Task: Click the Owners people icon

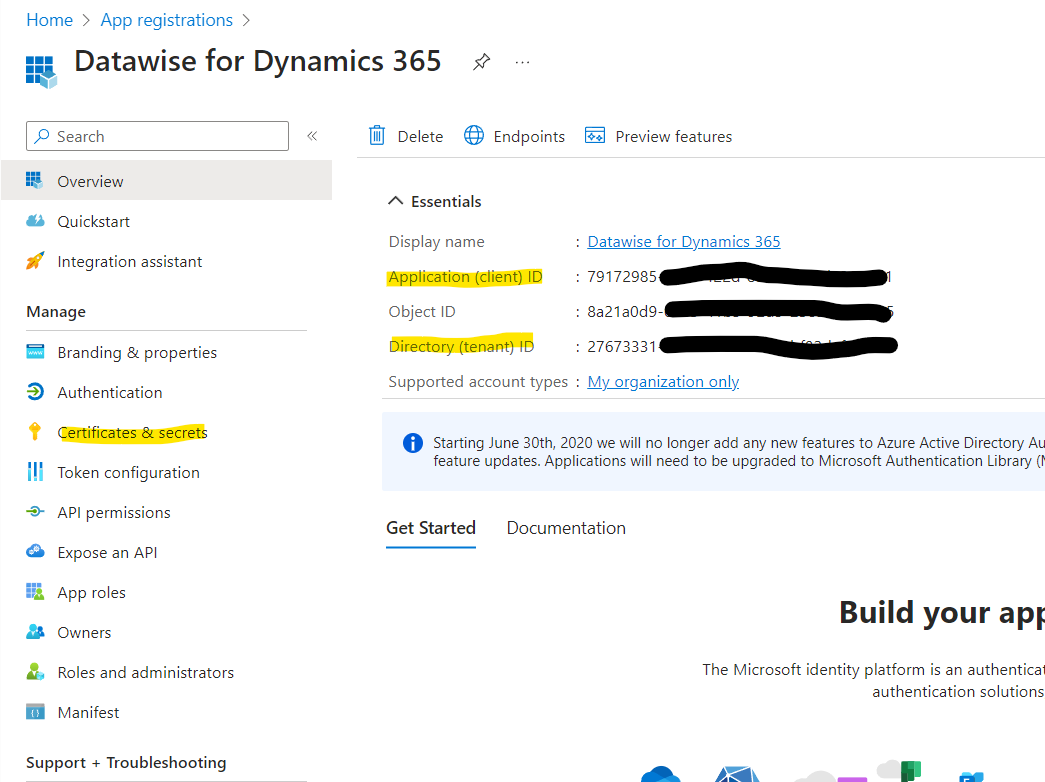Action: tap(35, 631)
